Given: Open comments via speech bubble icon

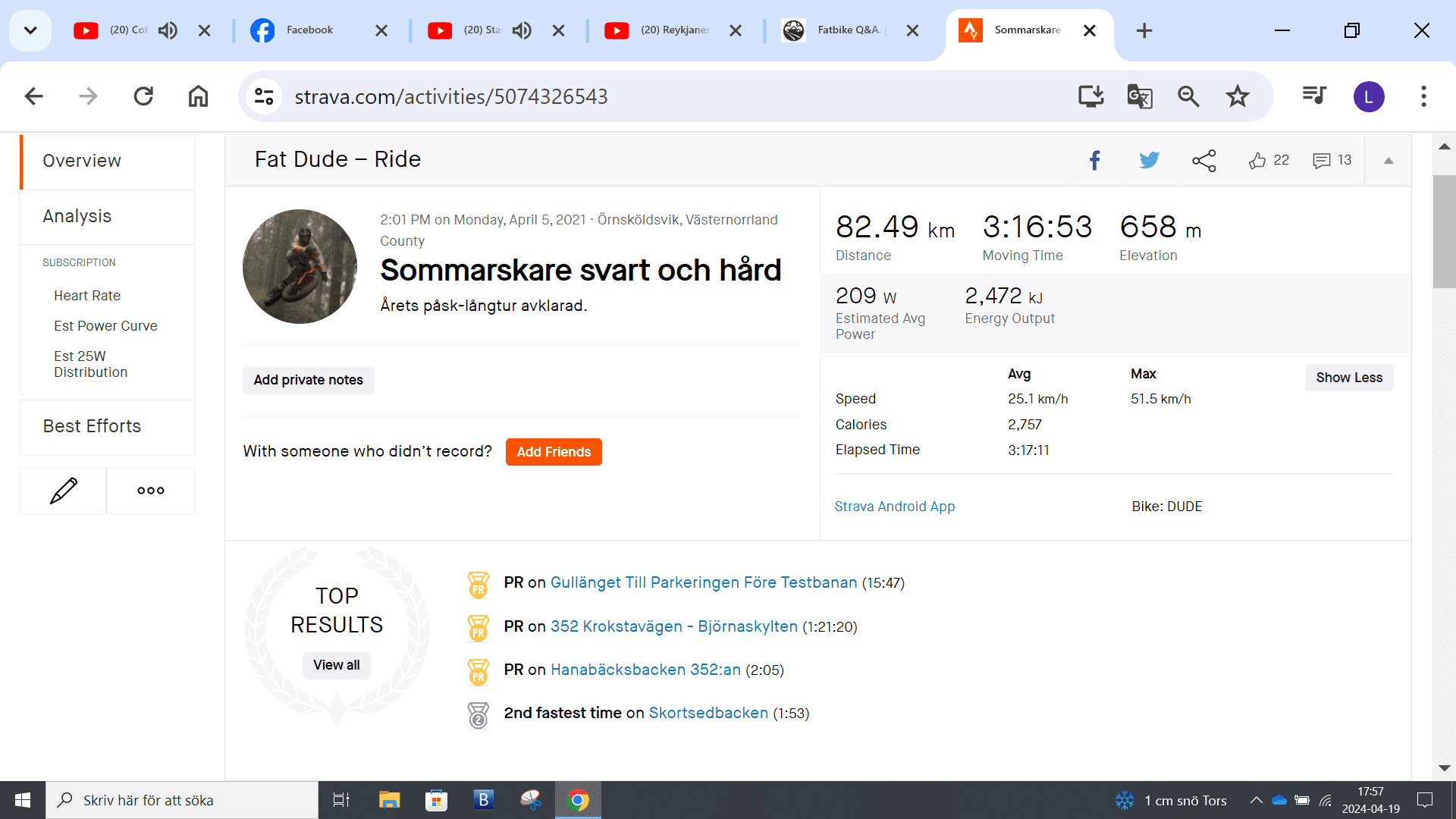Looking at the screenshot, I should point(1322,160).
